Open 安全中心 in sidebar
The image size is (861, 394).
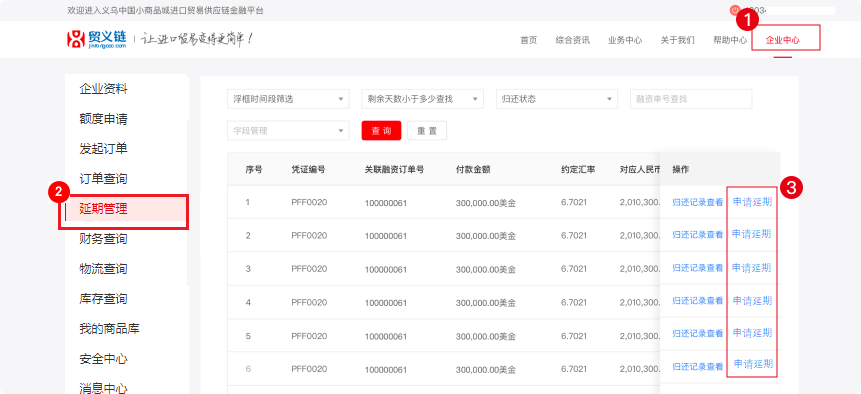[x=103, y=359]
